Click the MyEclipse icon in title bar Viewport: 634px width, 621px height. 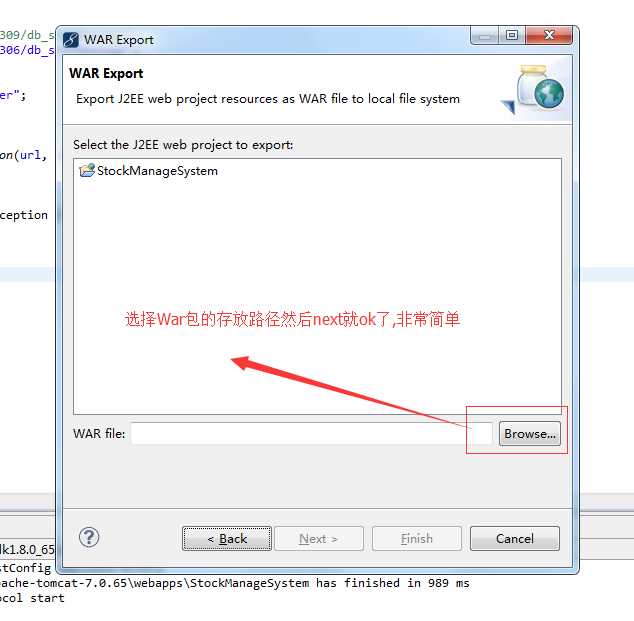(71, 40)
